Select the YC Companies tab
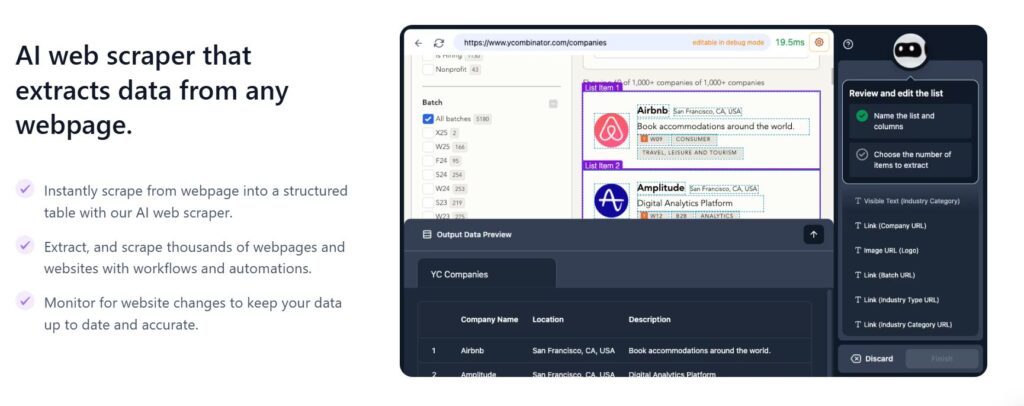Screen dimensions: 1024x406 tap(486, 274)
